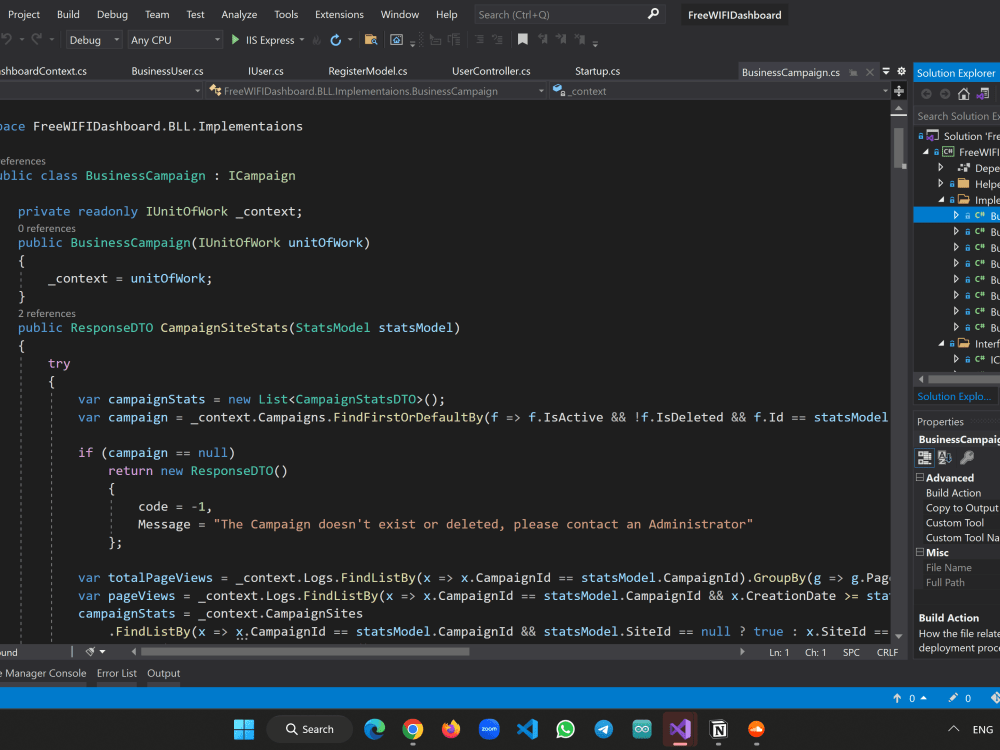
Task: Open Google Chrome from the taskbar
Action: click(x=413, y=729)
